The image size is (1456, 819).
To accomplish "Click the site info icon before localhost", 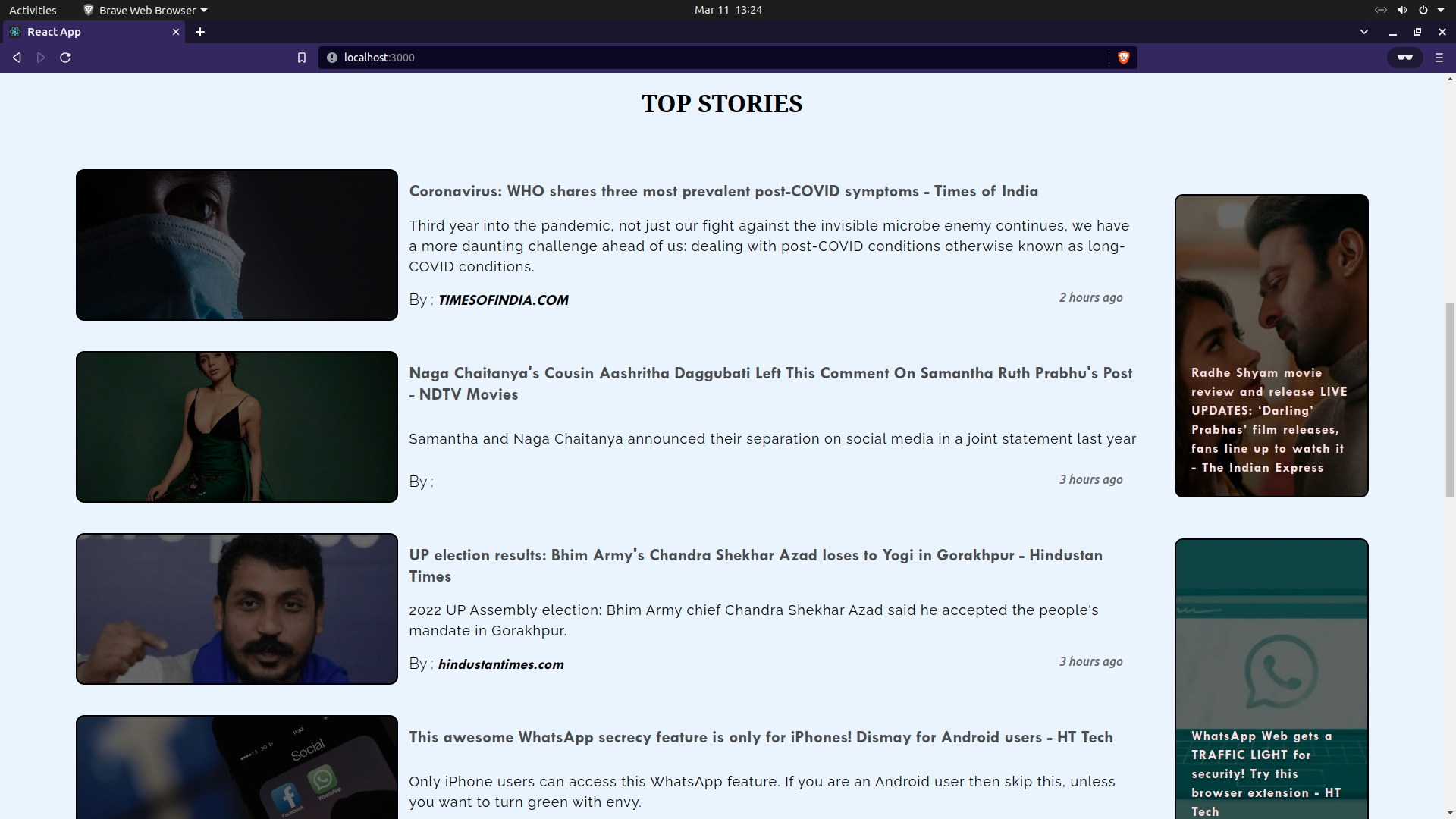I will (331, 58).
